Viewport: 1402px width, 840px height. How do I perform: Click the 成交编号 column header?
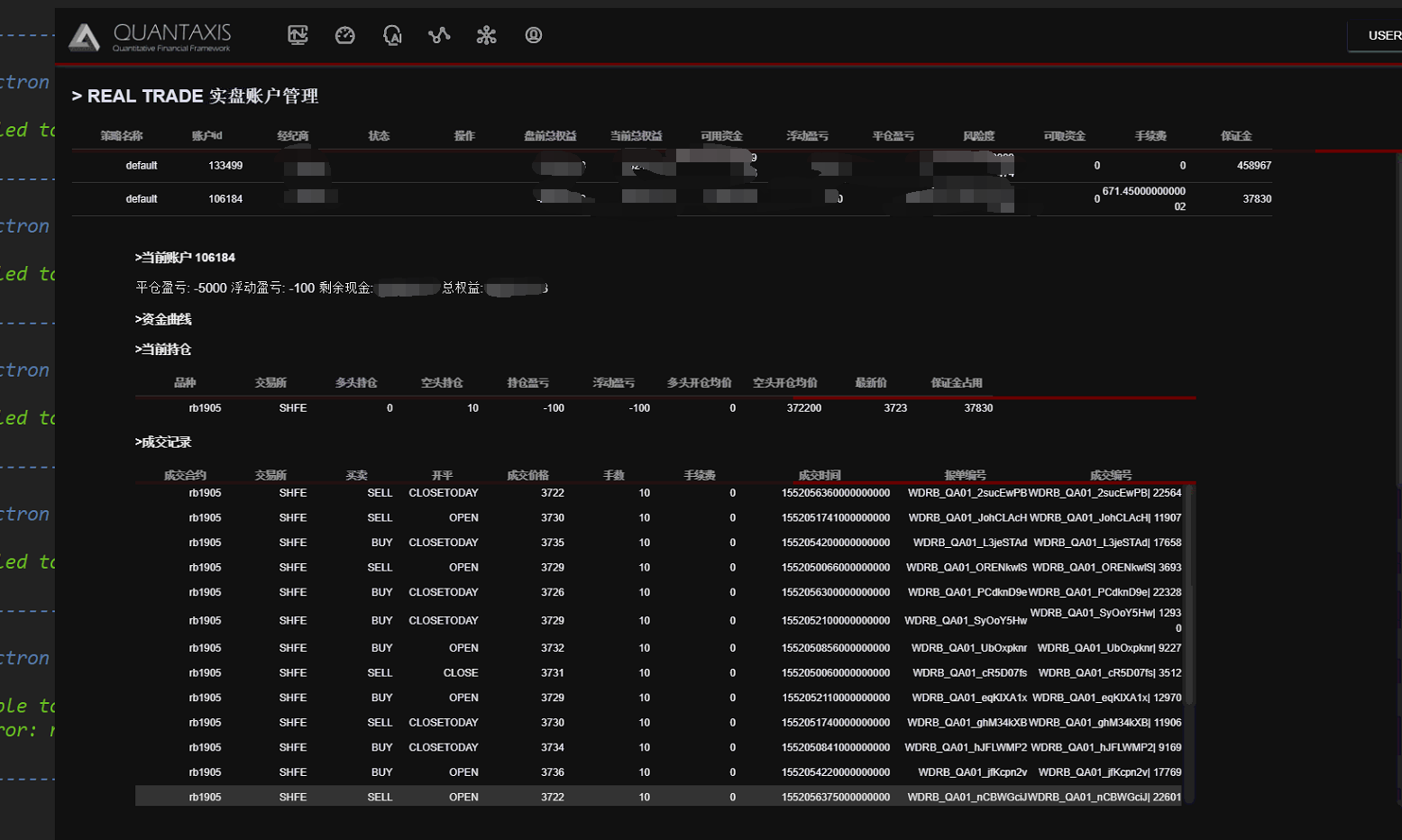[x=1111, y=475]
